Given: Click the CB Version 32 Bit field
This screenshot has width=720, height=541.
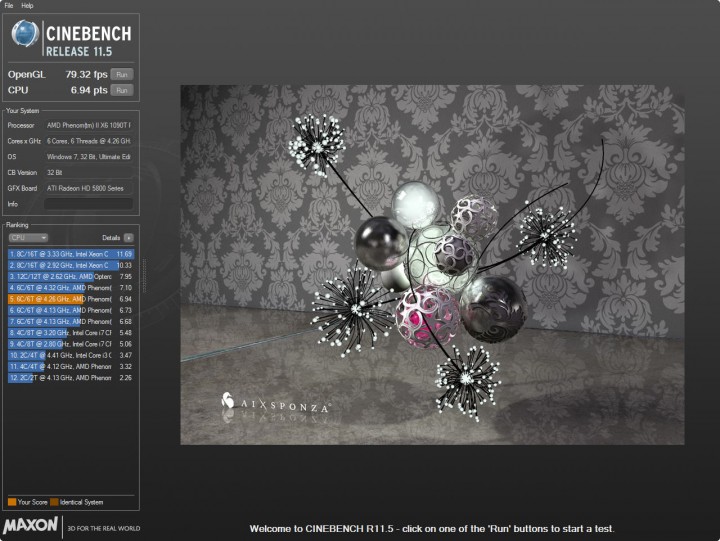Looking at the screenshot, I should (88, 172).
